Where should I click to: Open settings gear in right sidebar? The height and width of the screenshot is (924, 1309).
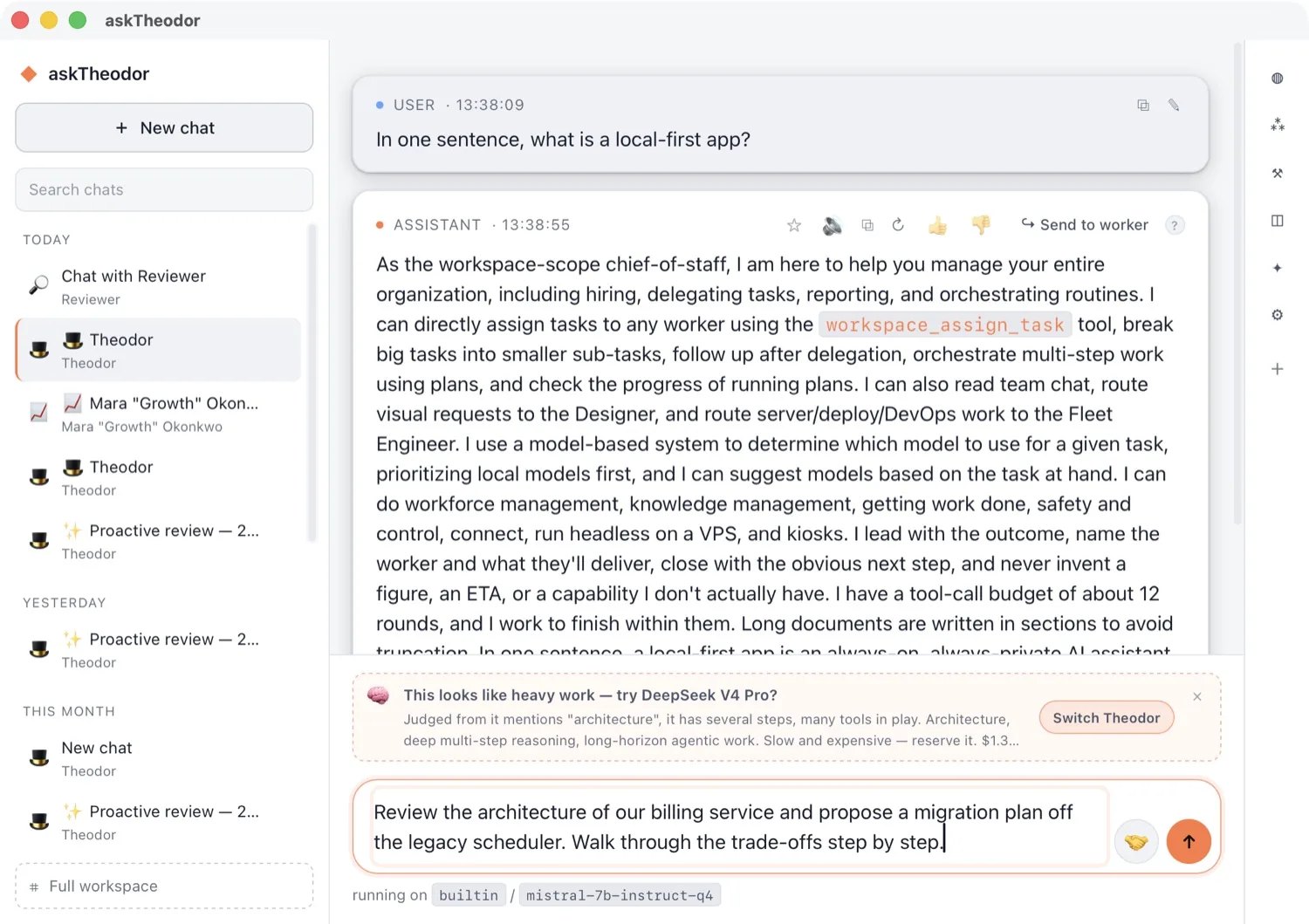(1278, 315)
